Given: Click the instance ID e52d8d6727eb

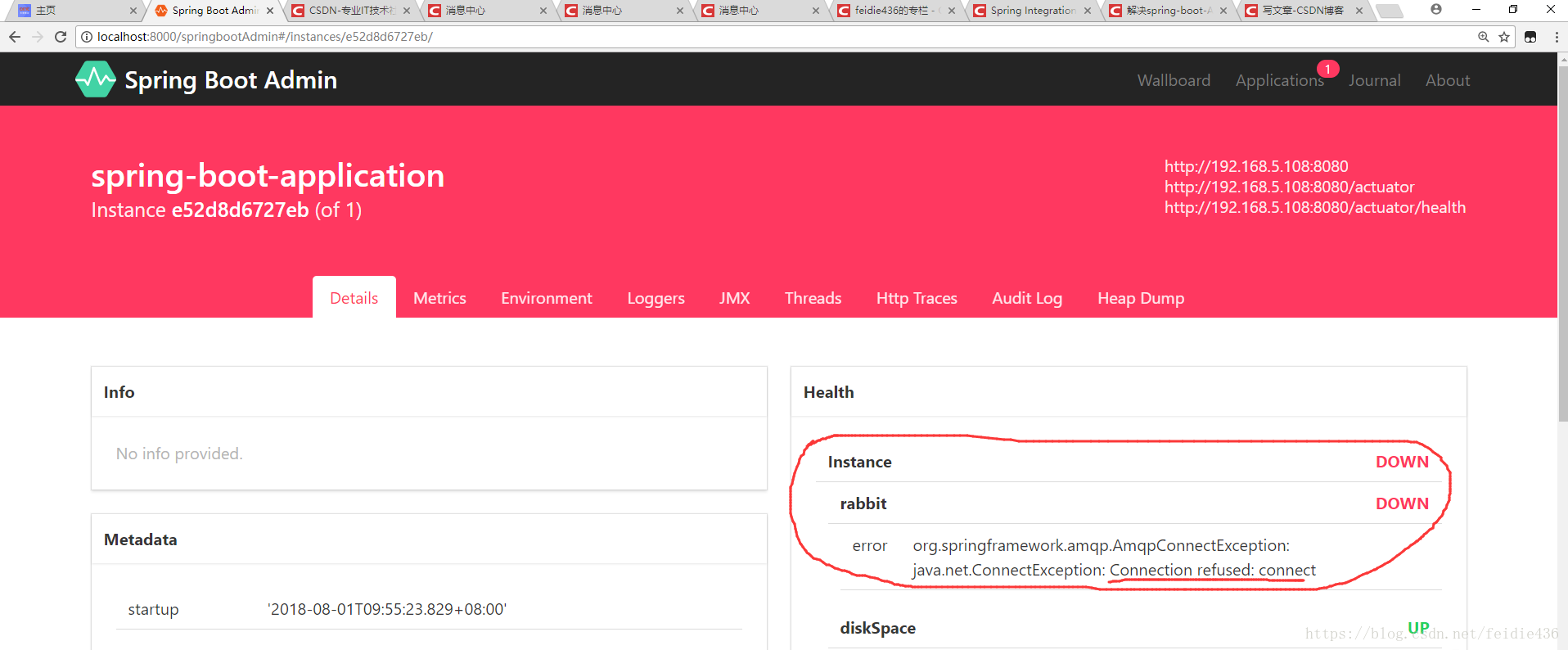Looking at the screenshot, I should [x=240, y=210].
